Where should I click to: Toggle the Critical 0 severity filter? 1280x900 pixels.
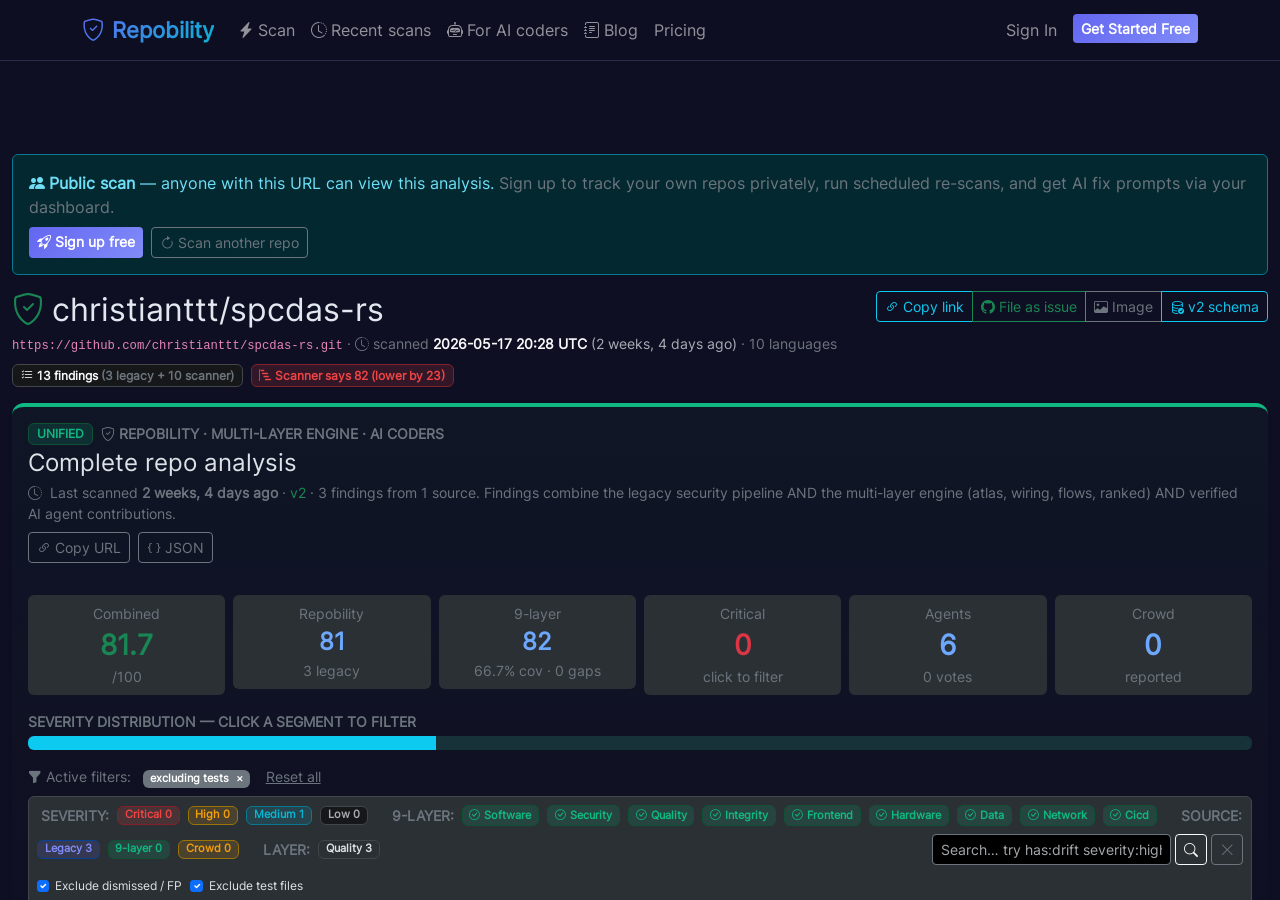148,815
